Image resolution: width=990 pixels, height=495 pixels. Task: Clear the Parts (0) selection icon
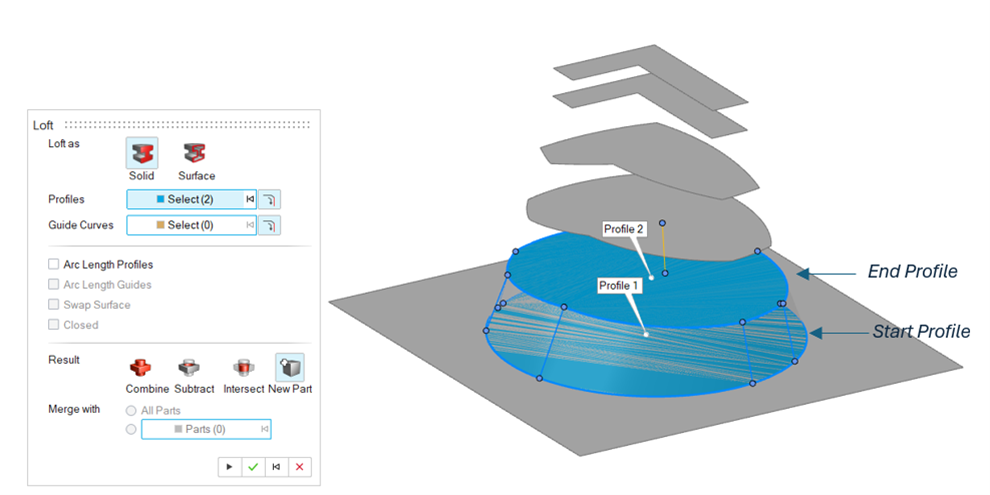click(x=265, y=430)
